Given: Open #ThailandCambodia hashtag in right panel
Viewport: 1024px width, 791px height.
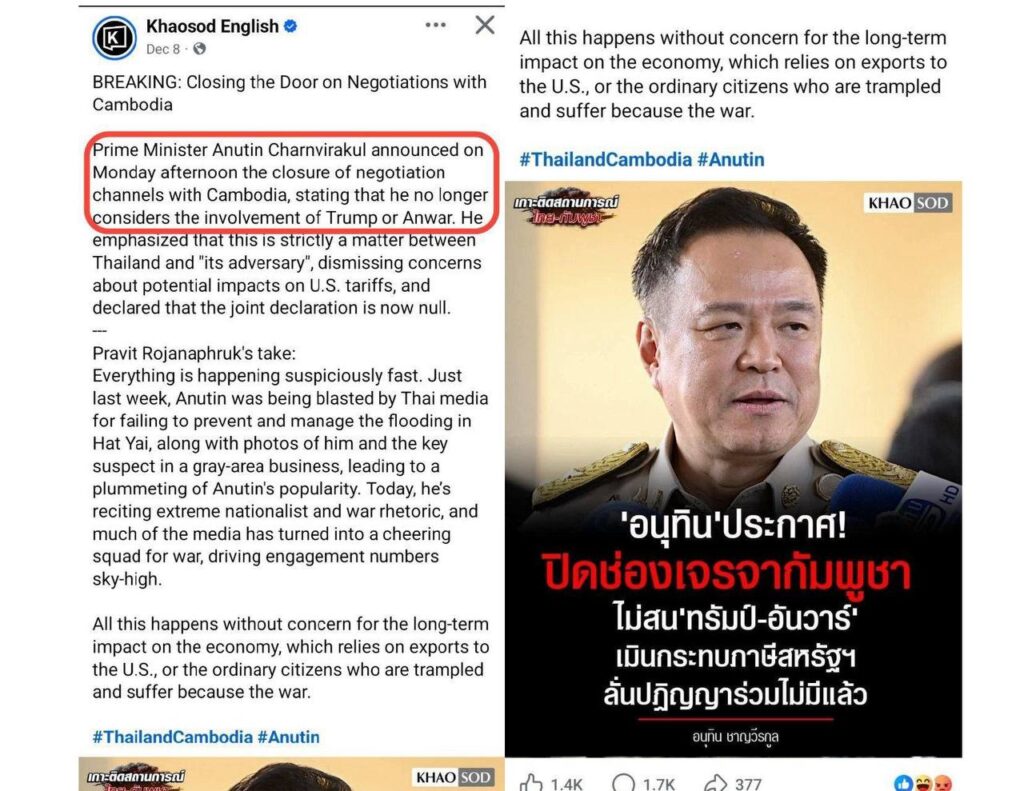Looking at the screenshot, I should coord(605,159).
